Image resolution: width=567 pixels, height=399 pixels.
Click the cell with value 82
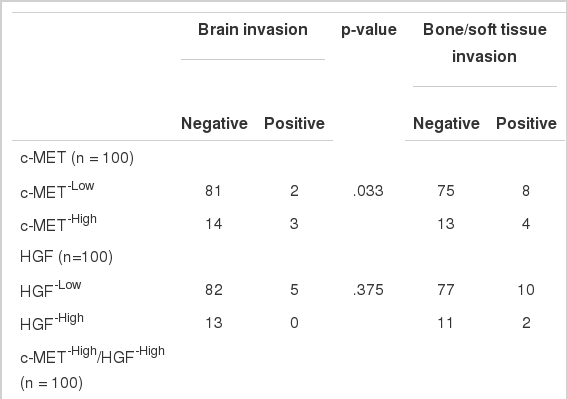click(x=213, y=290)
